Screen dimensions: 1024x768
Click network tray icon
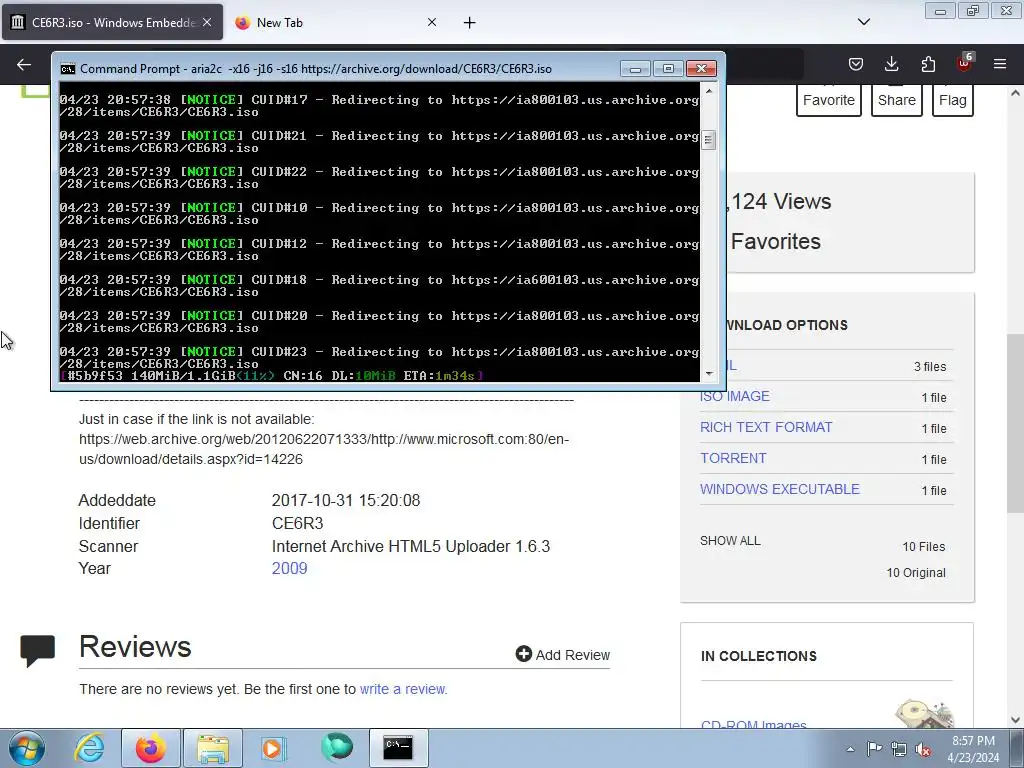click(x=899, y=749)
